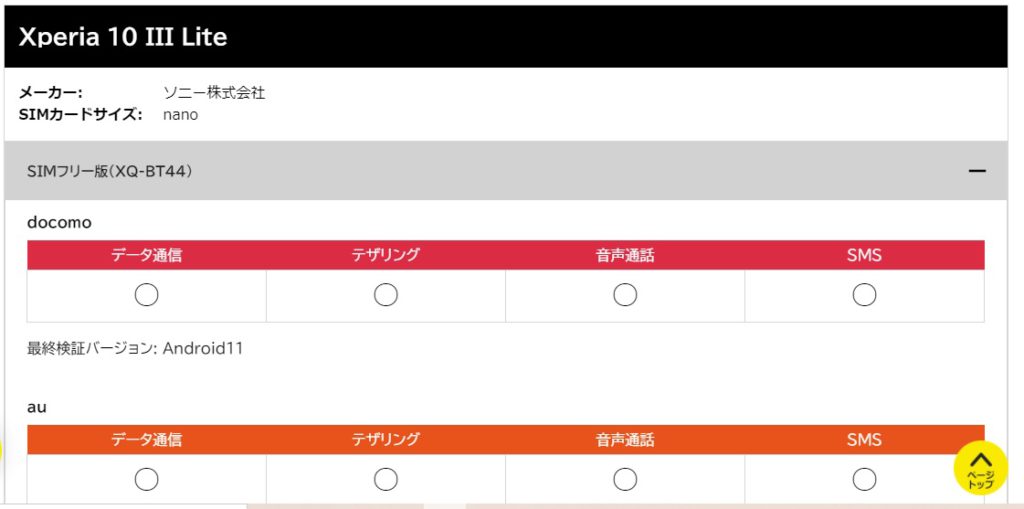Click the ソニー株式会社 maker name
This screenshot has height=509, width=1024.
(214, 93)
